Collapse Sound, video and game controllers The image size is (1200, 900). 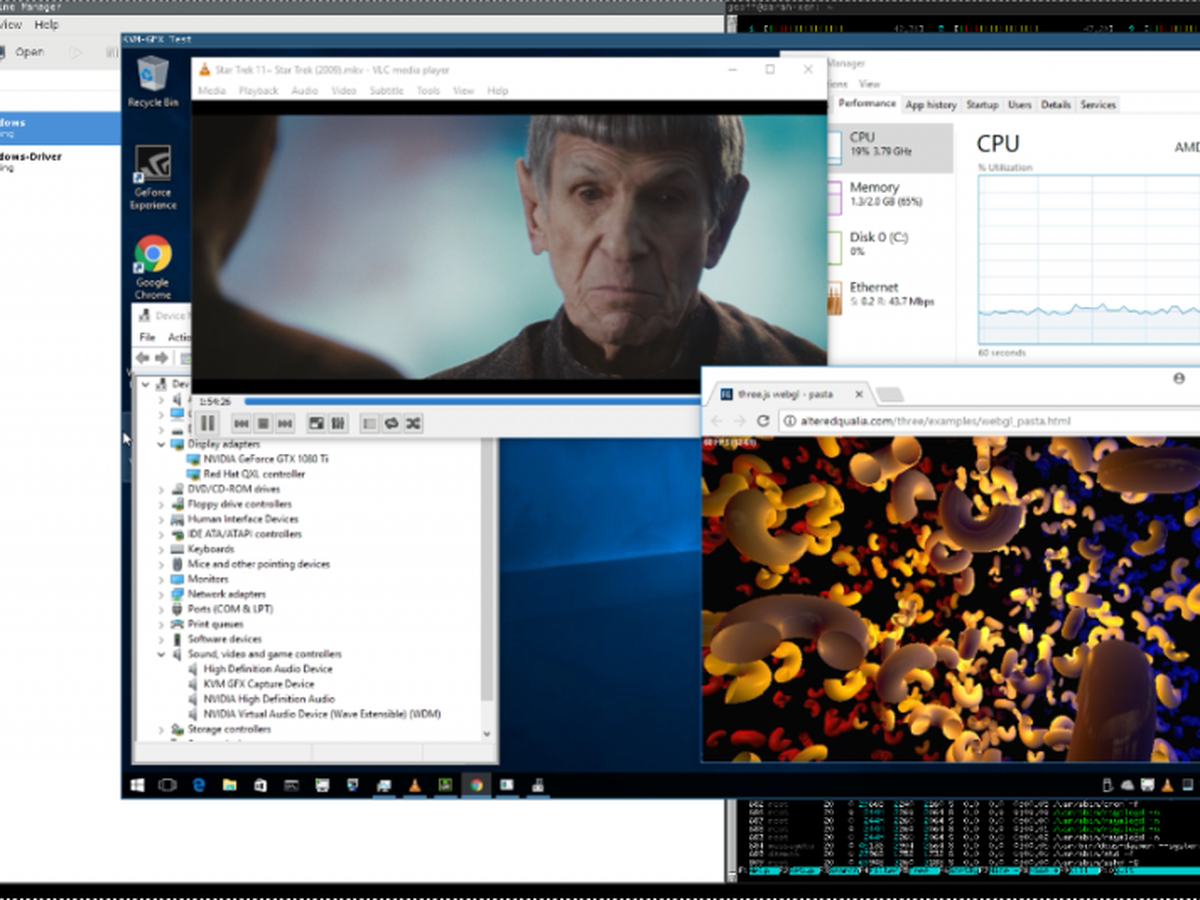click(x=162, y=654)
